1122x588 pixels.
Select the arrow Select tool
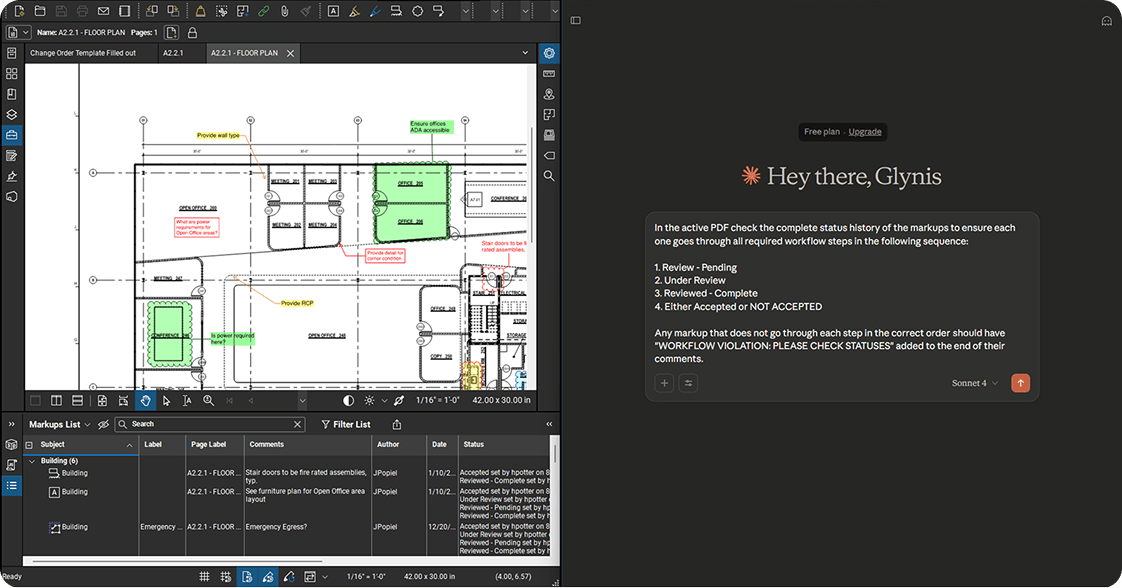pyautogui.click(x=167, y=401)
